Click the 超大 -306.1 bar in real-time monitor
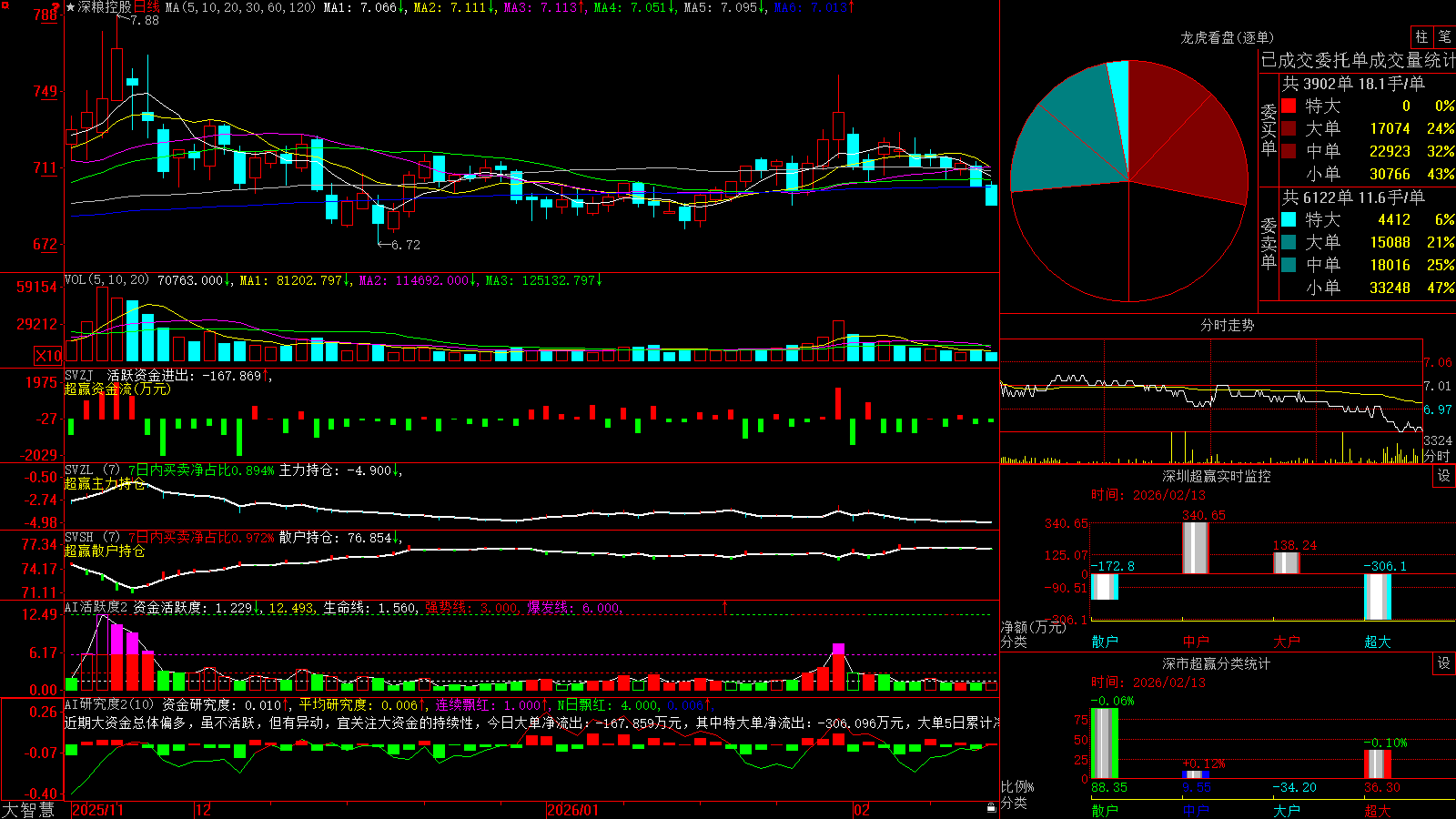 1378,597
